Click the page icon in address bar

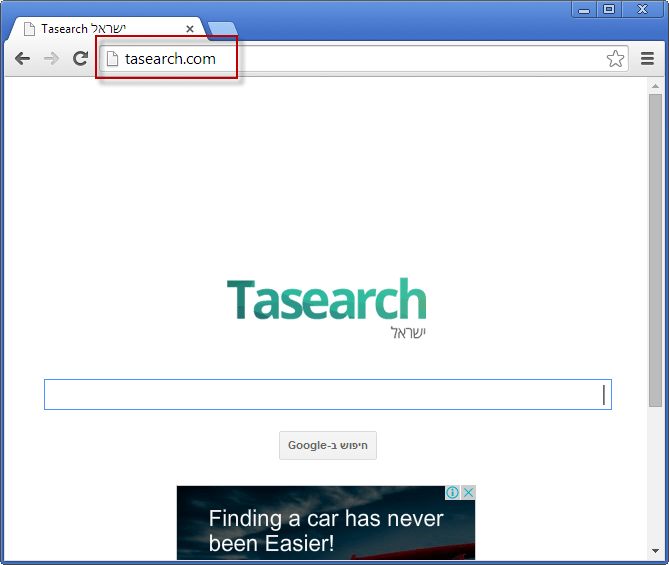pos(112,58)
